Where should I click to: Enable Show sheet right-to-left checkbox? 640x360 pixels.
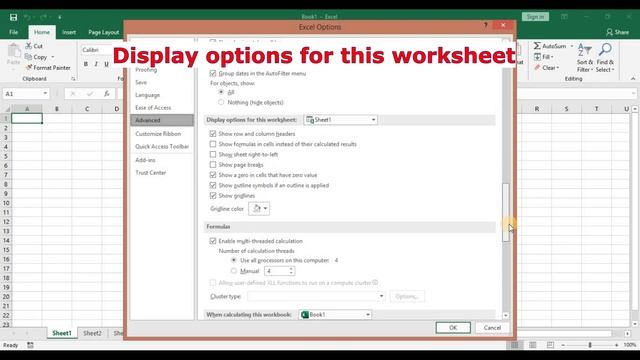click(x=213, y=154)
